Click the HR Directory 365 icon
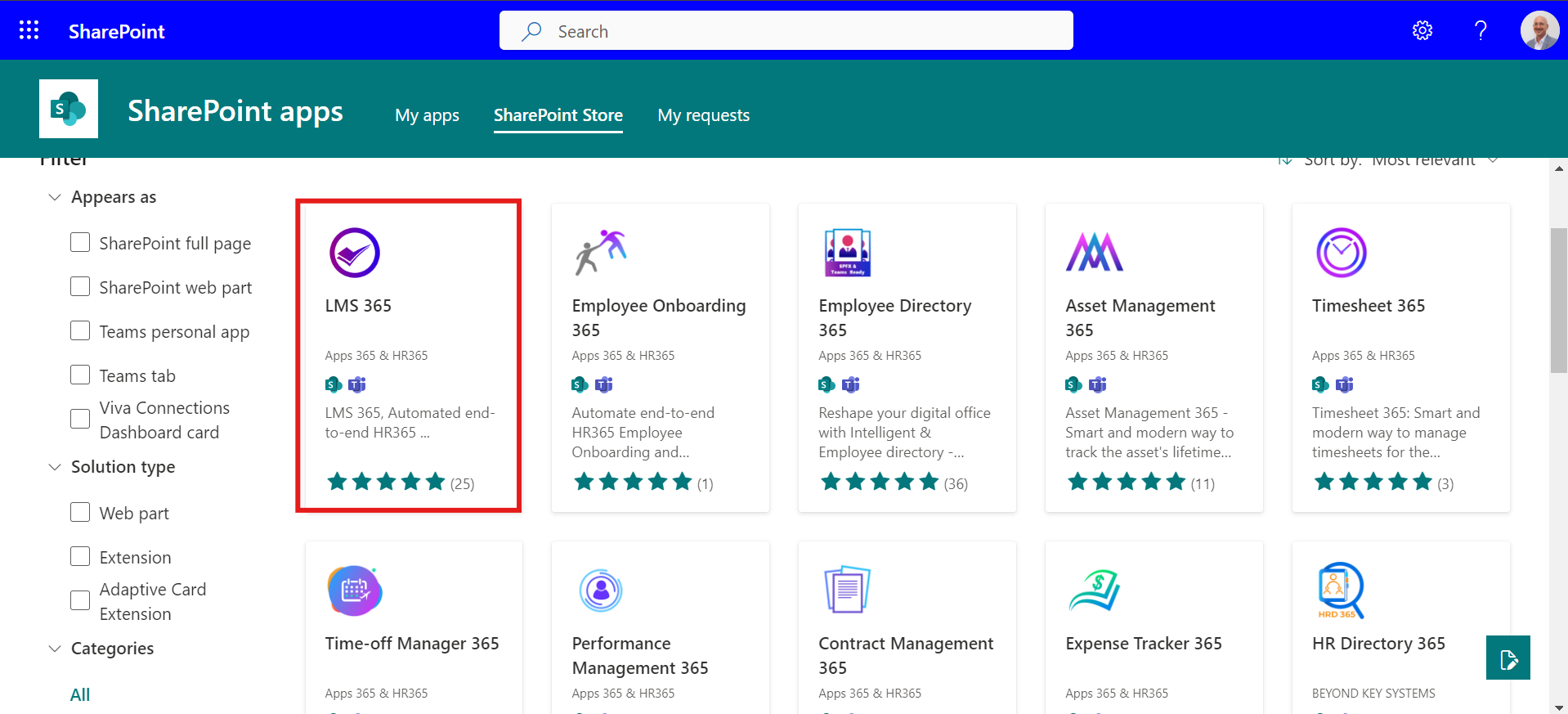Viewport: 1568px width, 714px height. (1342, 591)
